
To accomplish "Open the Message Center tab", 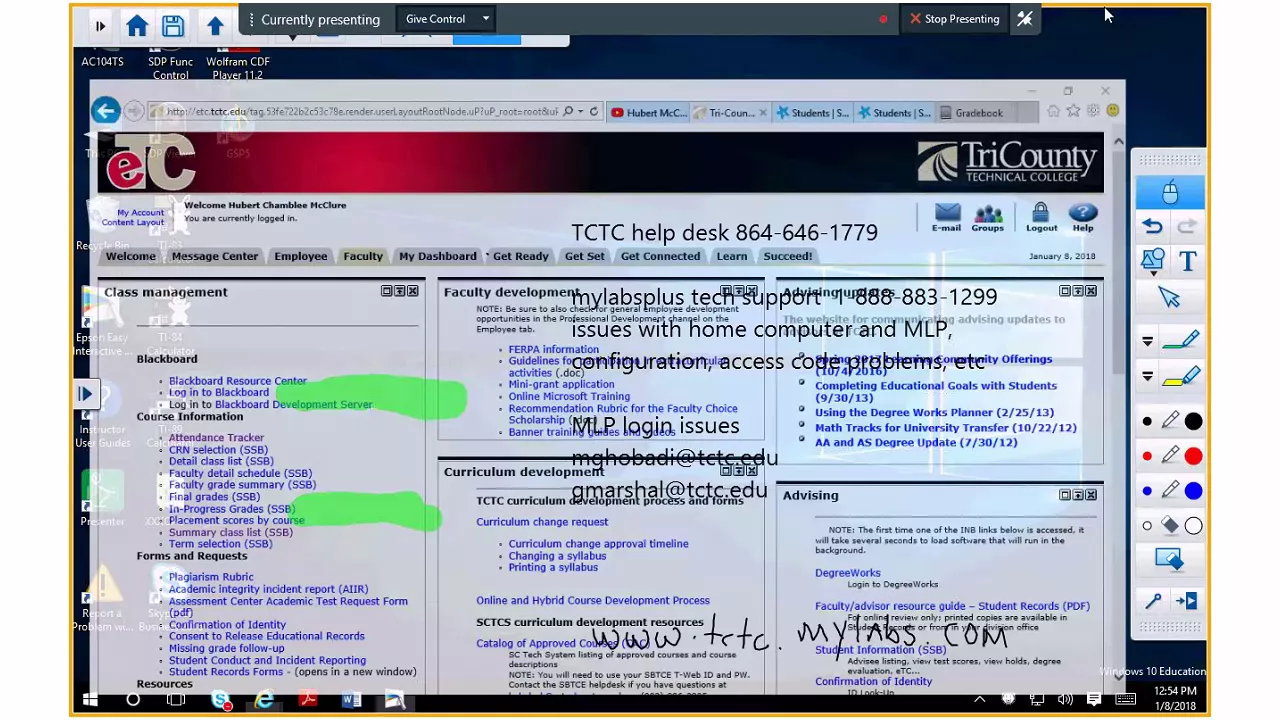I will click(215, 256).
